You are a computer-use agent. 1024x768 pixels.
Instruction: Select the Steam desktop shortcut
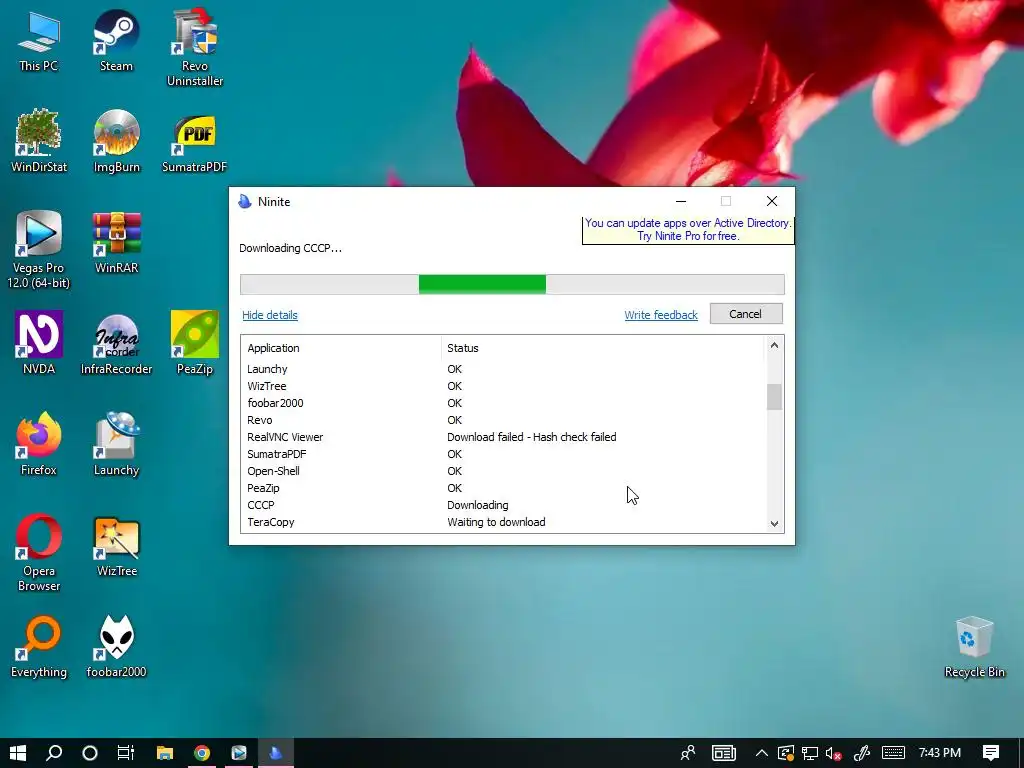tap(116, 42)
